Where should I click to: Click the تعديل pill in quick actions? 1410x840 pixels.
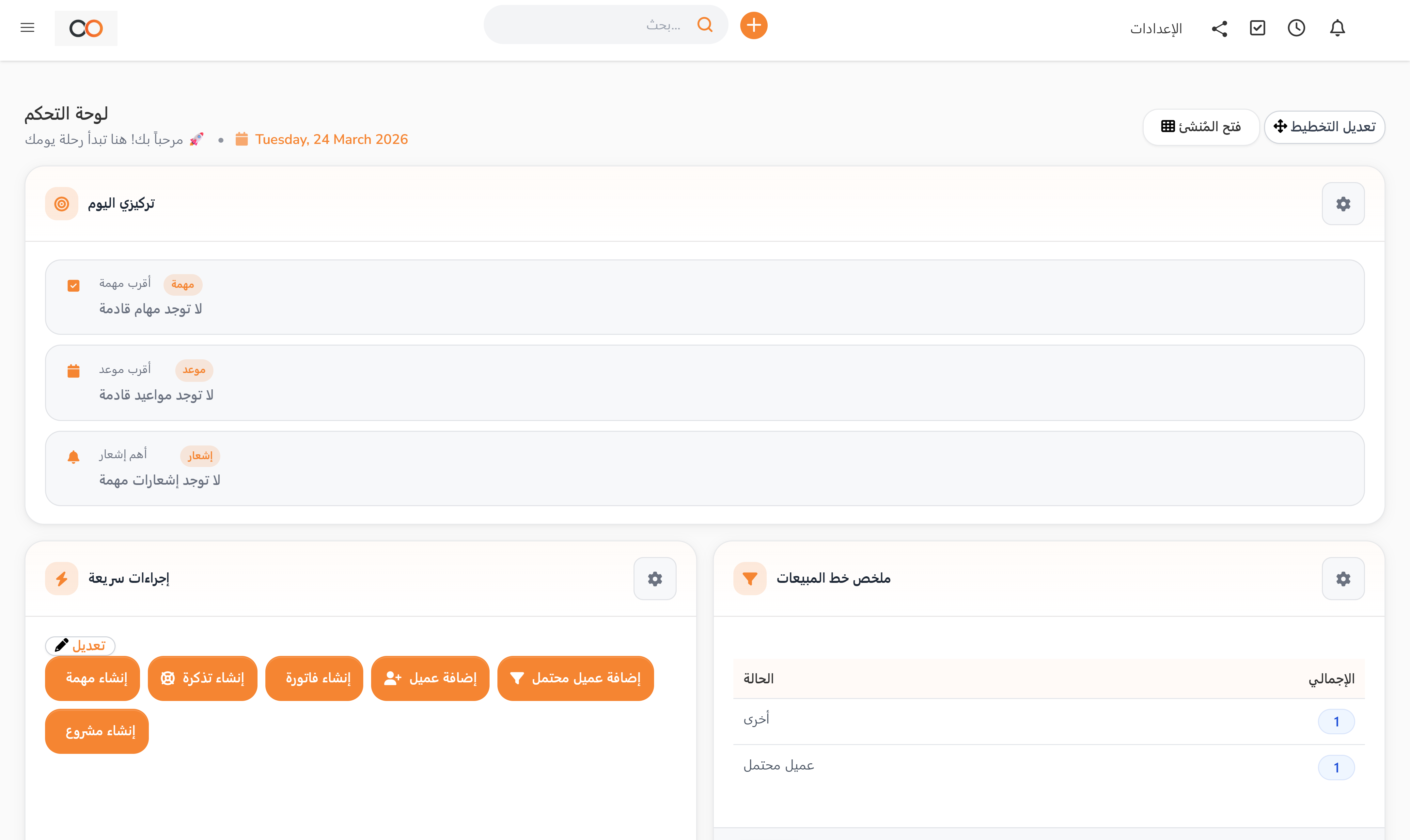(x=80, y=645)
